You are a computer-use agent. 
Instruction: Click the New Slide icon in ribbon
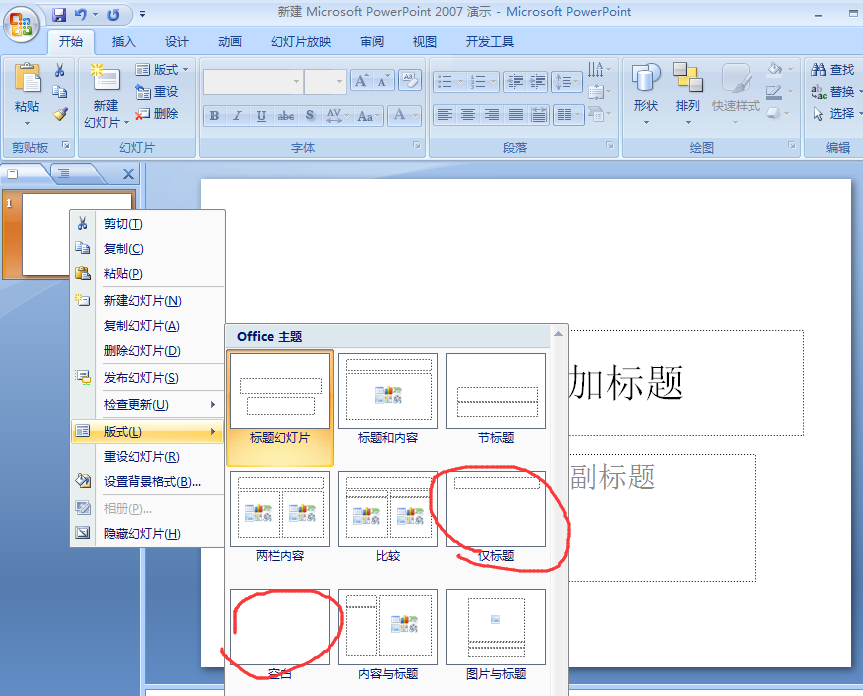click(105, 80)
